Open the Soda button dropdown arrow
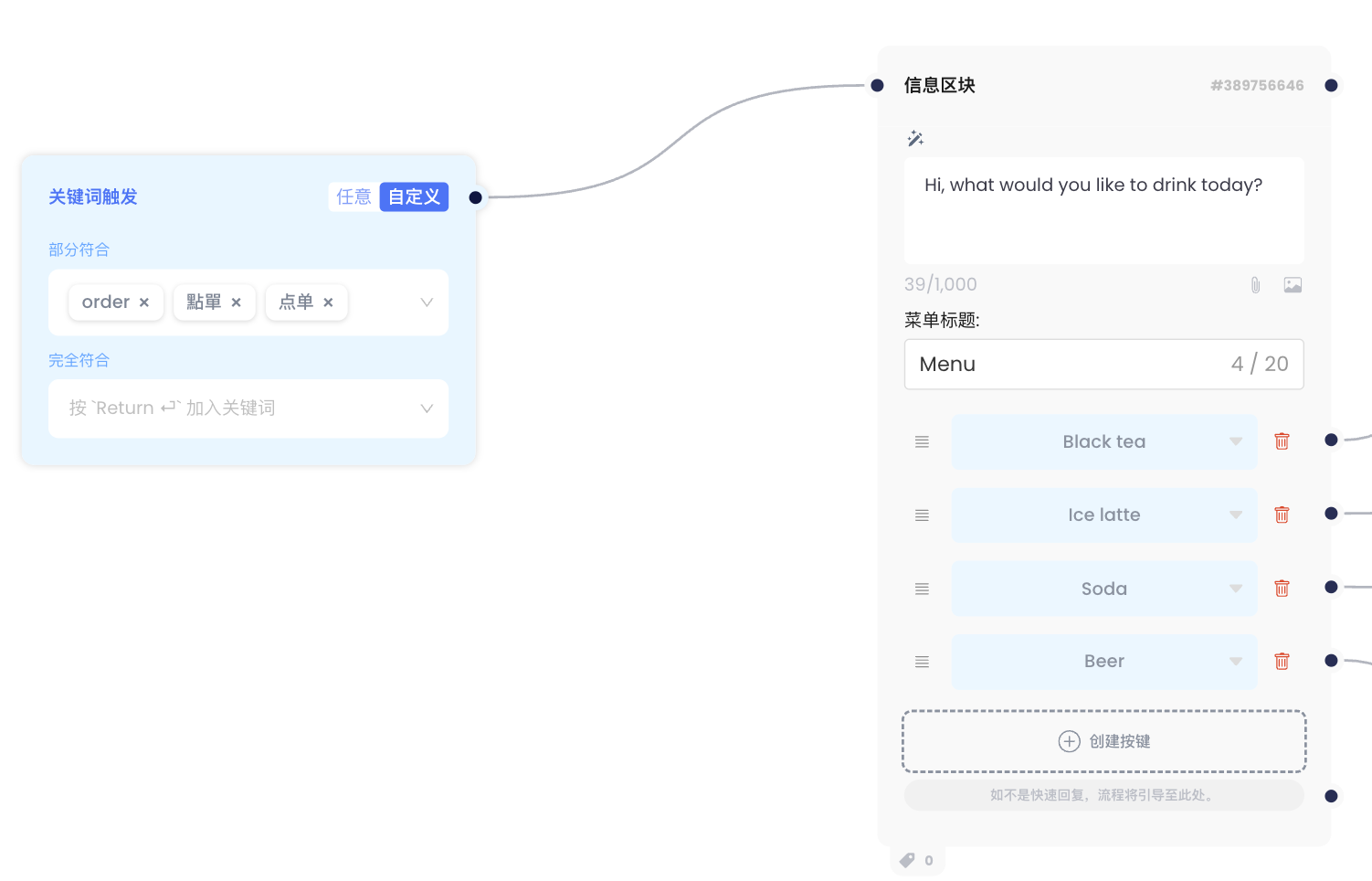This screenshot has height=881, width=1372. (1235, 589)
